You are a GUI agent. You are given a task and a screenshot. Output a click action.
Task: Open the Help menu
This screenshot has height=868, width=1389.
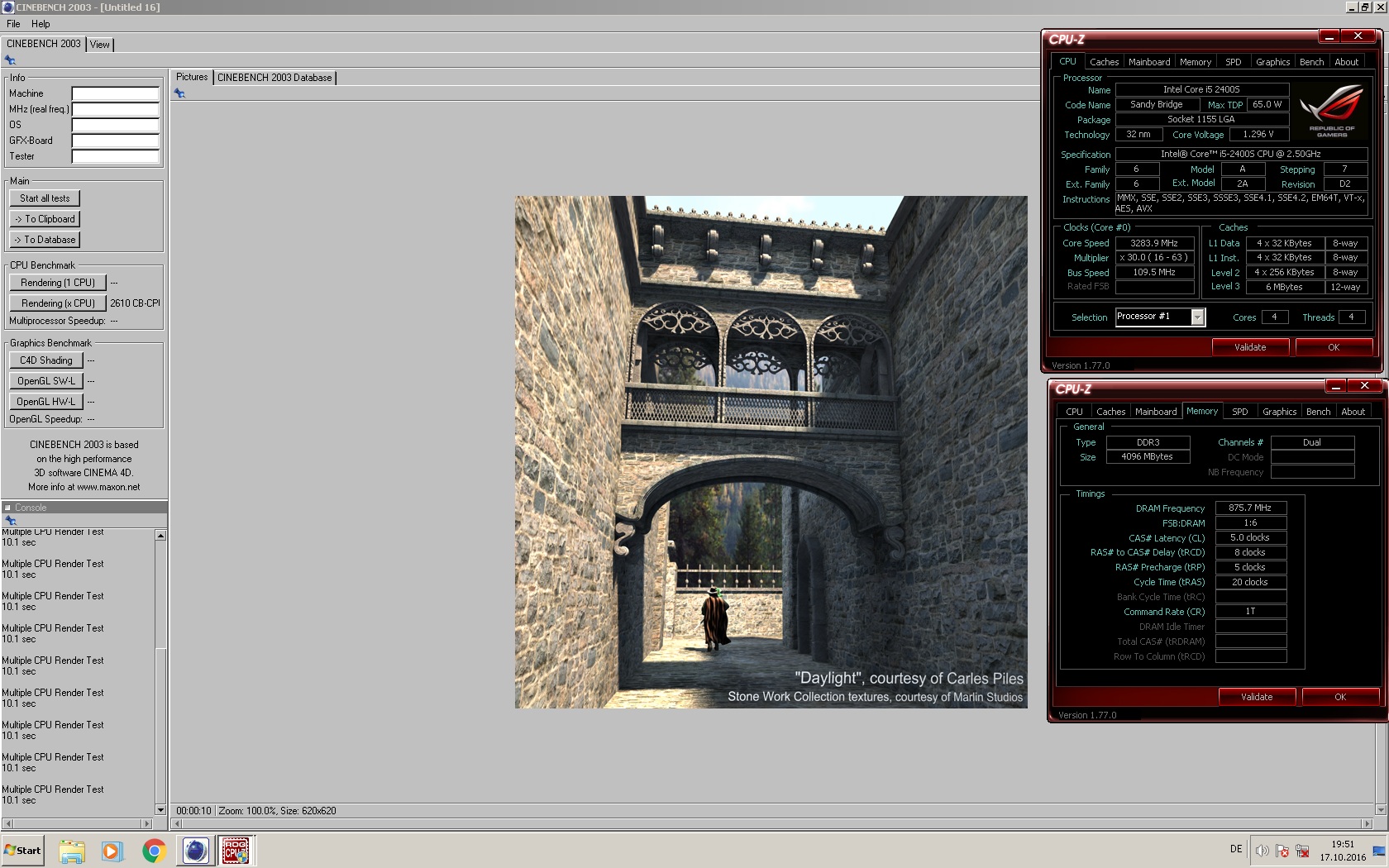pos(41,24)
